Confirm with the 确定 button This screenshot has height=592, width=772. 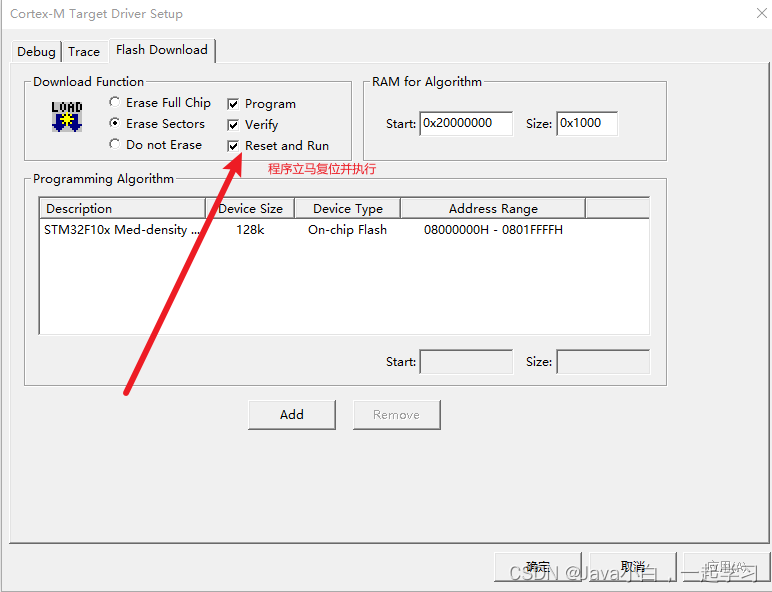click(x=538, y=567)
